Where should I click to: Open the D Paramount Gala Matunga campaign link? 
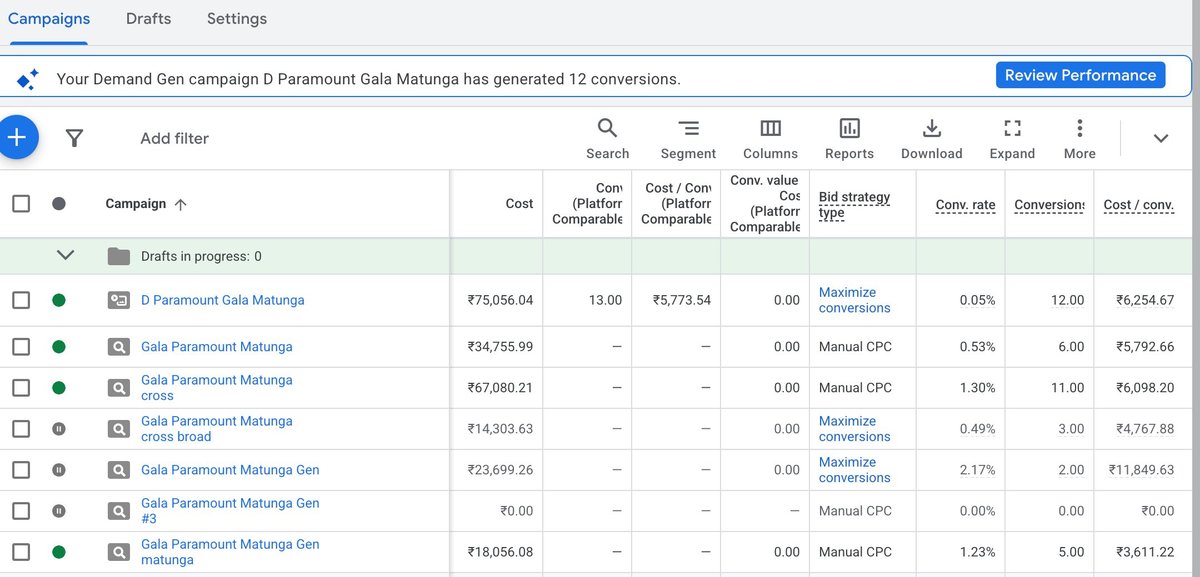222,300
